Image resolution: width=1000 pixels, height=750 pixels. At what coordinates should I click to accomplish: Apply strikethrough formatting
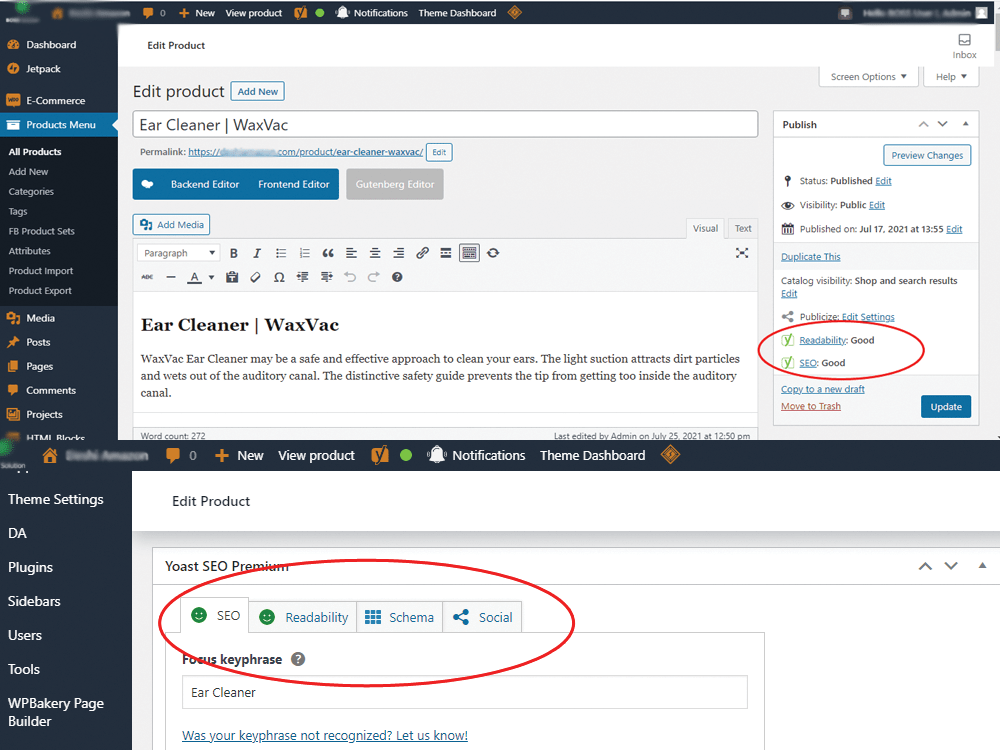pos(147,277)
